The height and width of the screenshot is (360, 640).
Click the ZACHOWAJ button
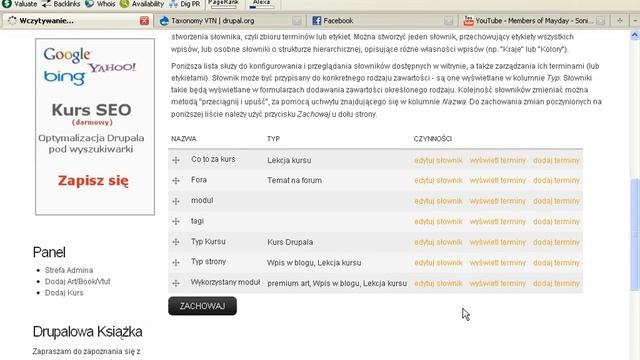pos(202,306)
